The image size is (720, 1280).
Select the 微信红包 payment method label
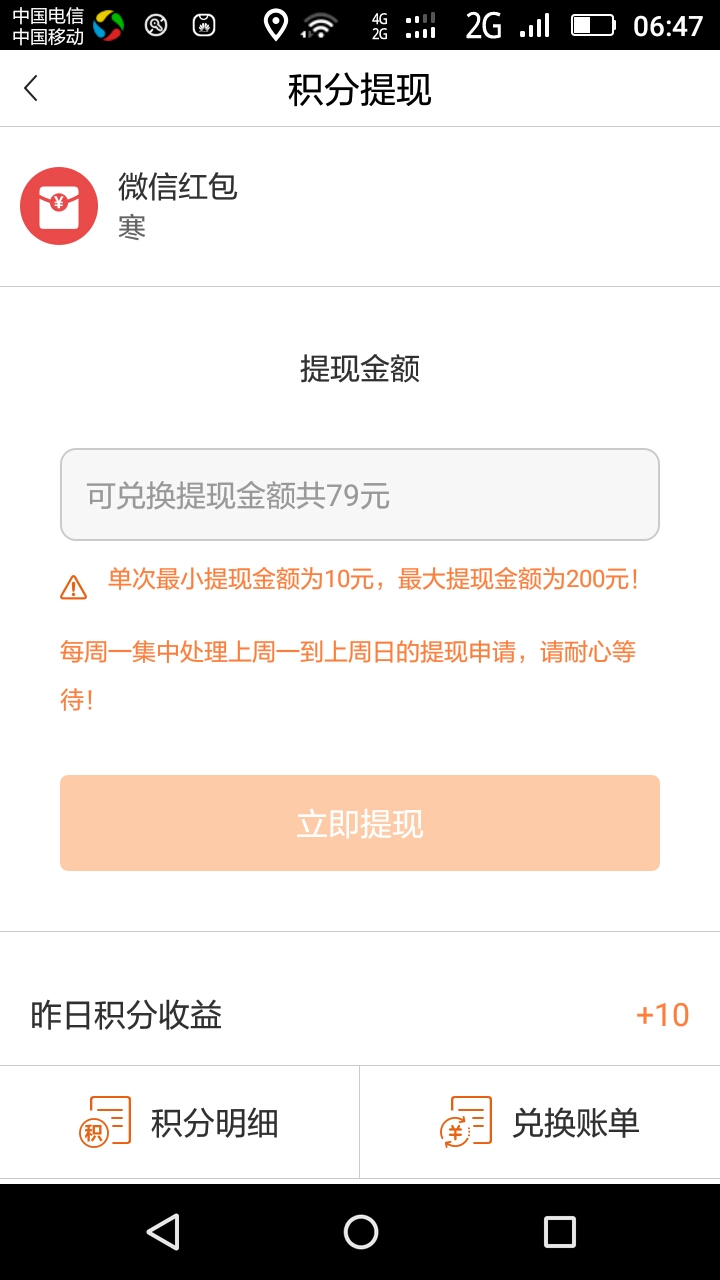[x=178, y=187]
